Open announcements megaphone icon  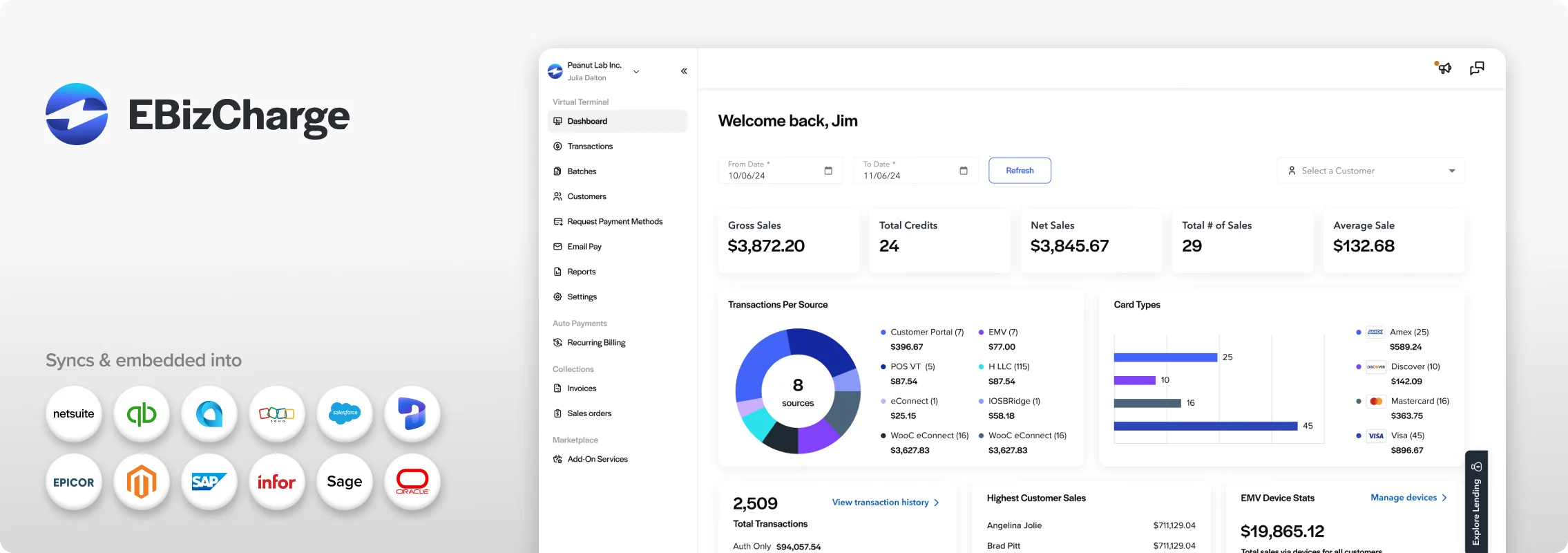click(1444, 68)
